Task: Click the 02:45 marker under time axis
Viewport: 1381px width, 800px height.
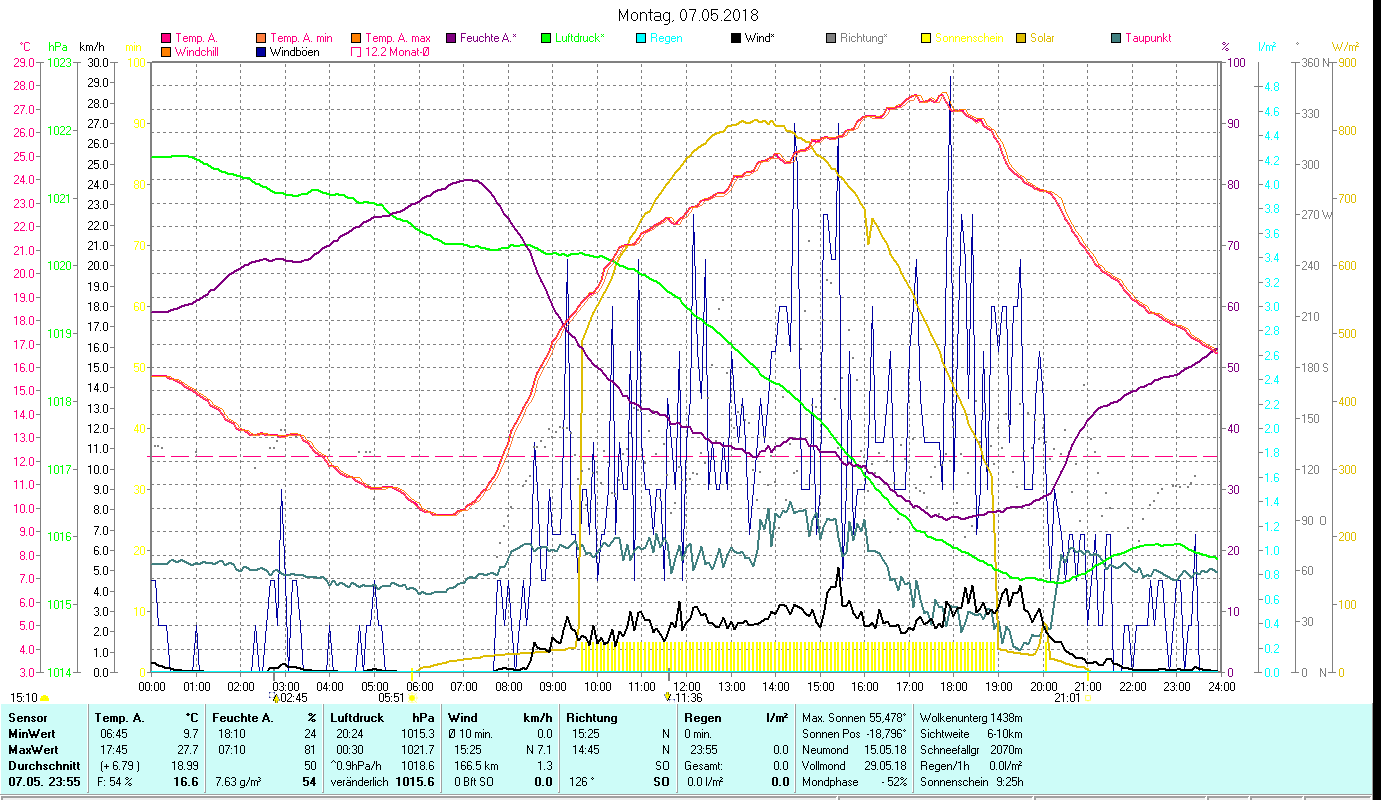Action: (x=277, y=697)
